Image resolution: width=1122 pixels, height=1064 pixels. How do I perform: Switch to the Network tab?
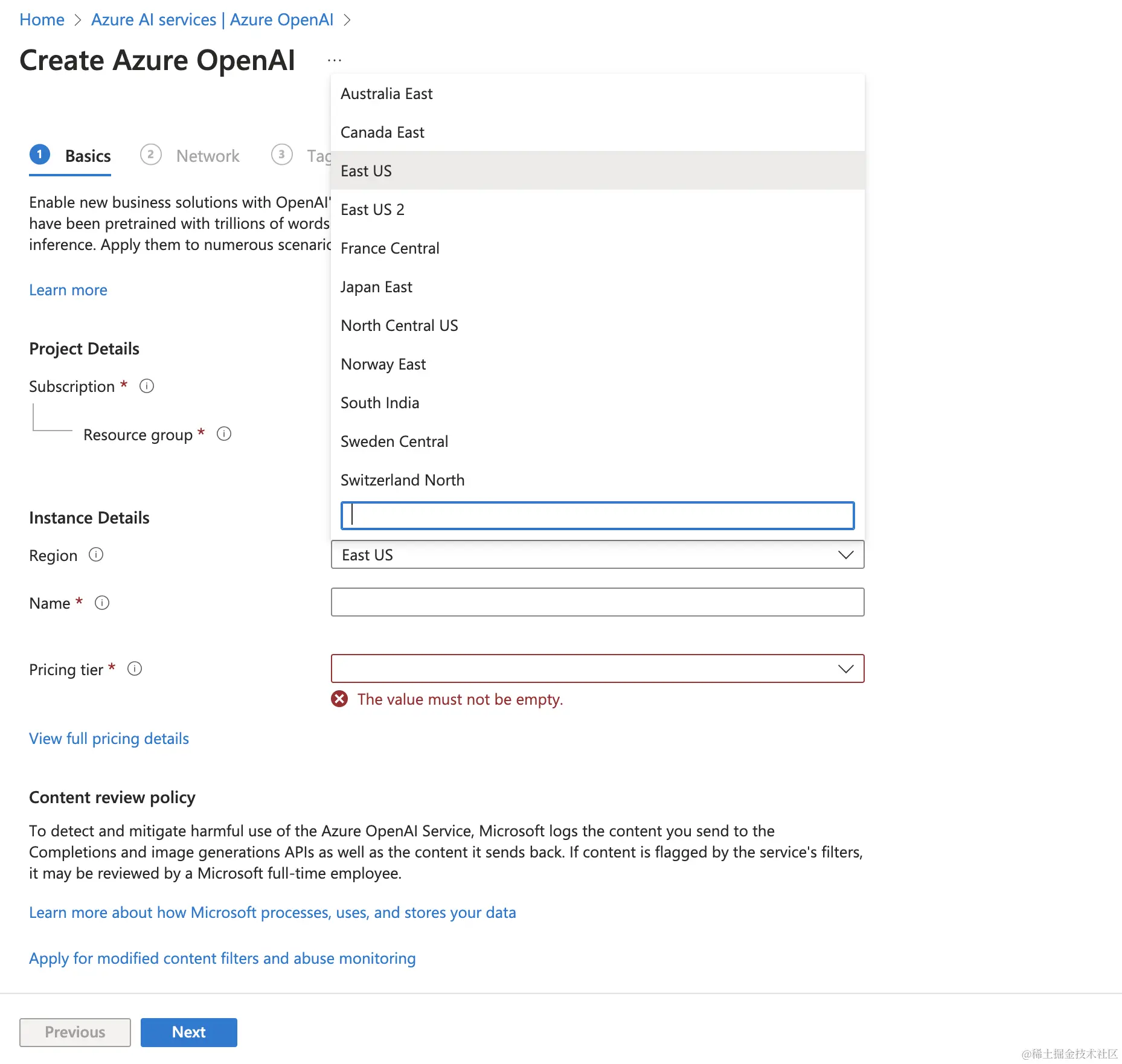tap(207, 156)
